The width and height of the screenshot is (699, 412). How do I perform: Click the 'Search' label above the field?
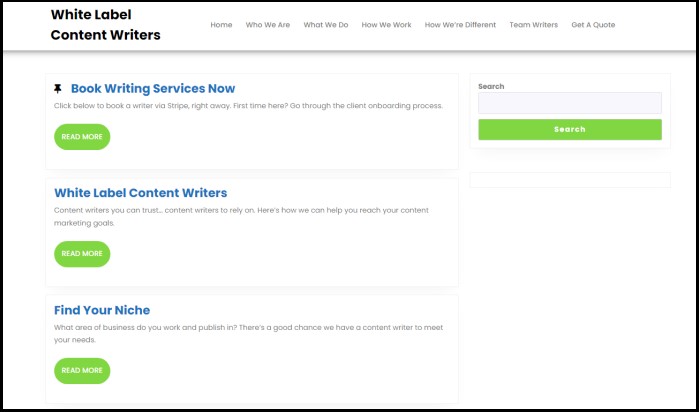[x=491, y=87]
